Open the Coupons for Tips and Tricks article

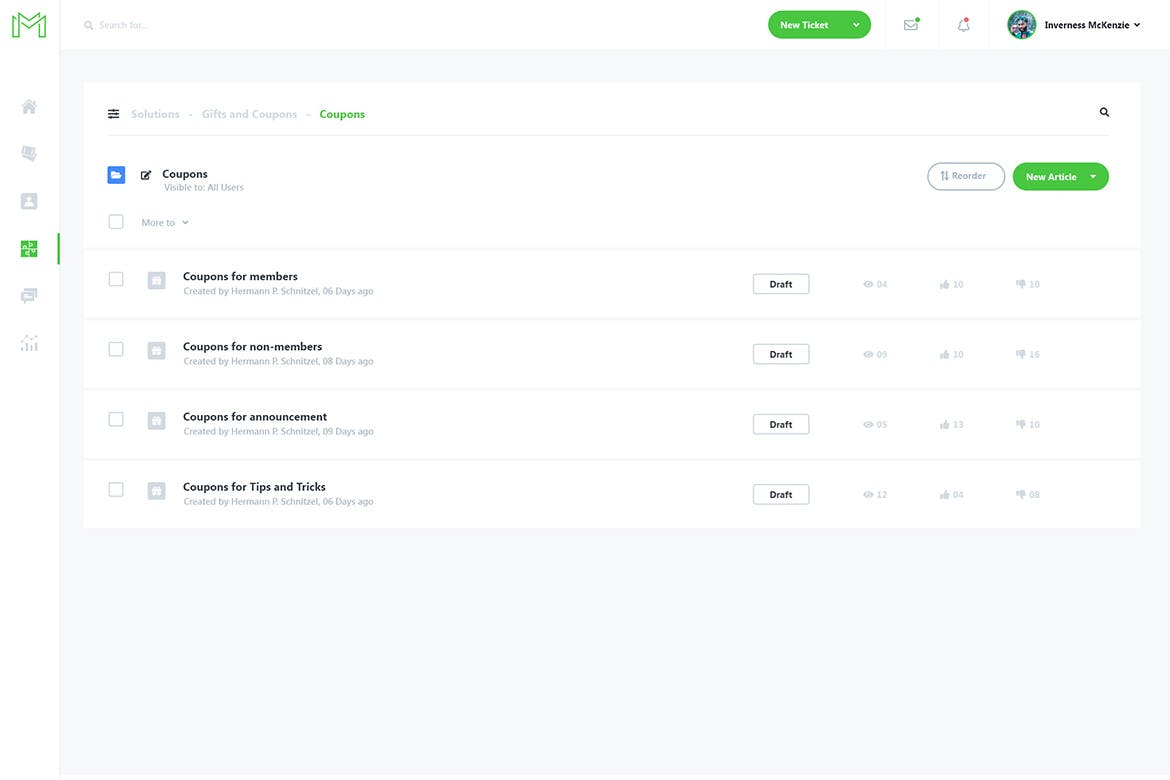pyautogui.click(x=254, y=487)
